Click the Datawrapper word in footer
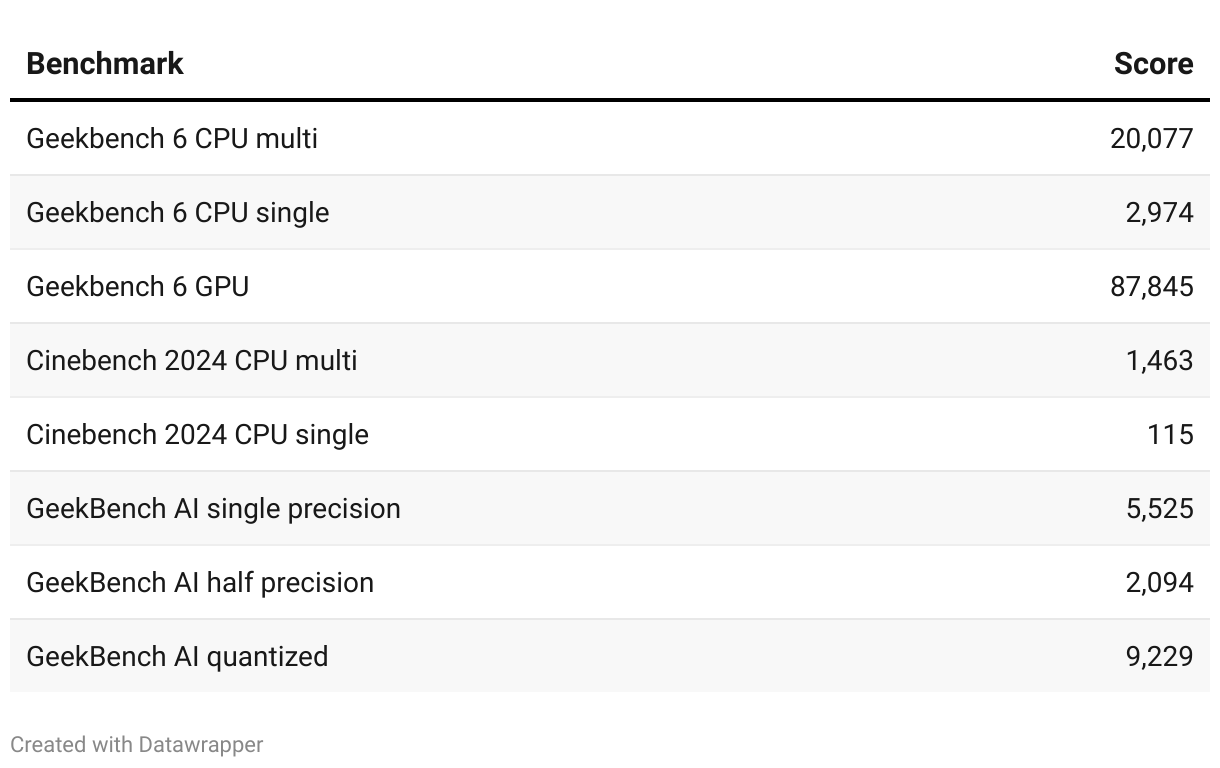 [201, 745]
